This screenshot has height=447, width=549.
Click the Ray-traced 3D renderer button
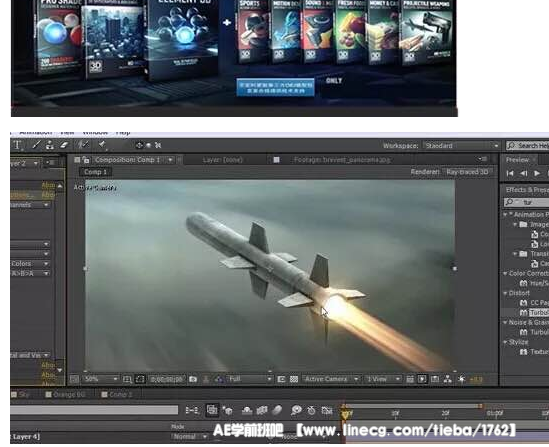(x=467, y=172)
